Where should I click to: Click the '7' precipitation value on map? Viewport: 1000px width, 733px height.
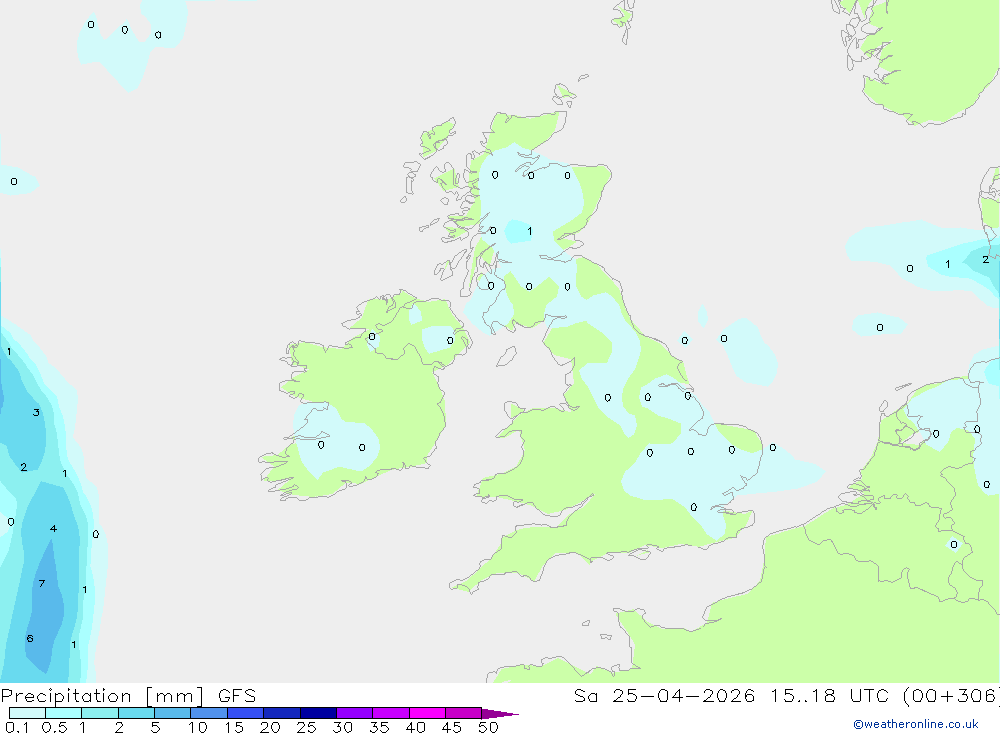42,584
